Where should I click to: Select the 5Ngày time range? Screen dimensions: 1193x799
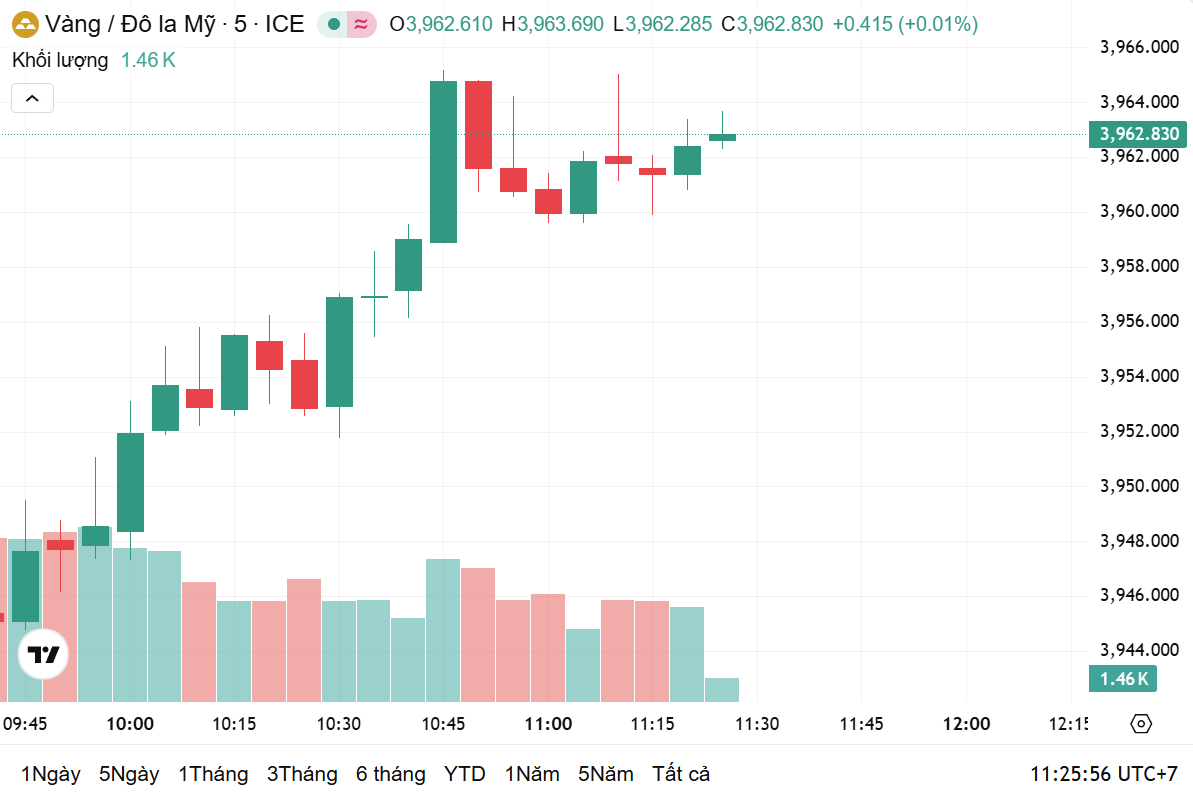[x=129, y=774]
